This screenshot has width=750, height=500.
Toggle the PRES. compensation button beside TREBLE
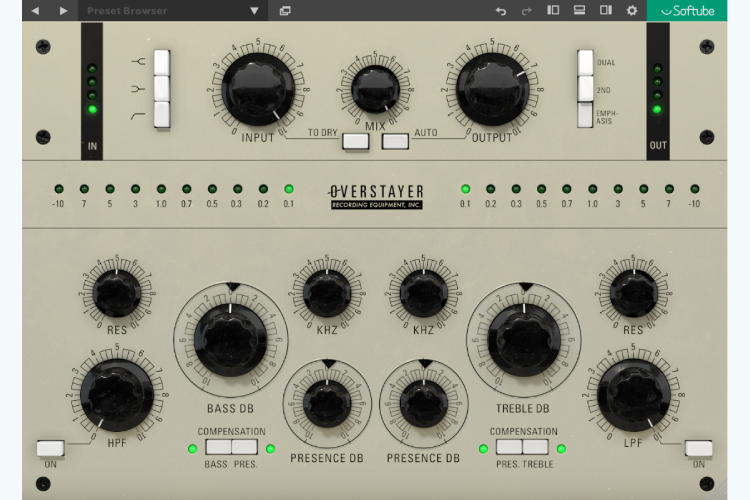click(509, 447)
